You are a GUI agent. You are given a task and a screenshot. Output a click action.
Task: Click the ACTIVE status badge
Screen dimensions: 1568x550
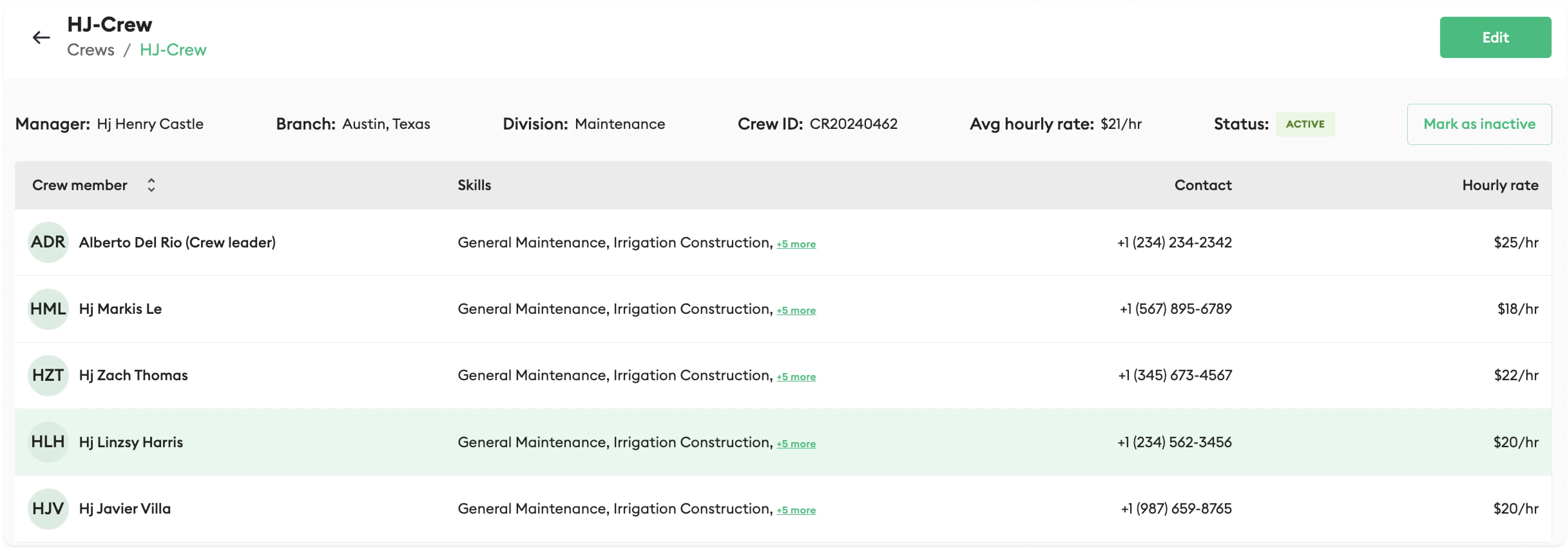coord(1304,124)
